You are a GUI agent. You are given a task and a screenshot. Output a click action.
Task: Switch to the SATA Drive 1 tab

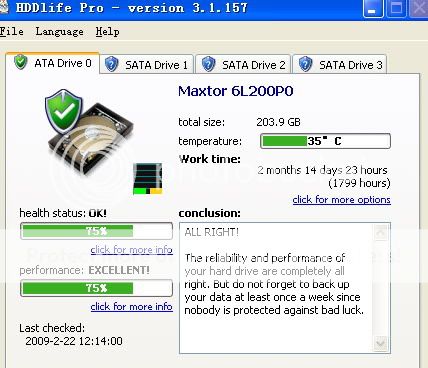[146, 64]
